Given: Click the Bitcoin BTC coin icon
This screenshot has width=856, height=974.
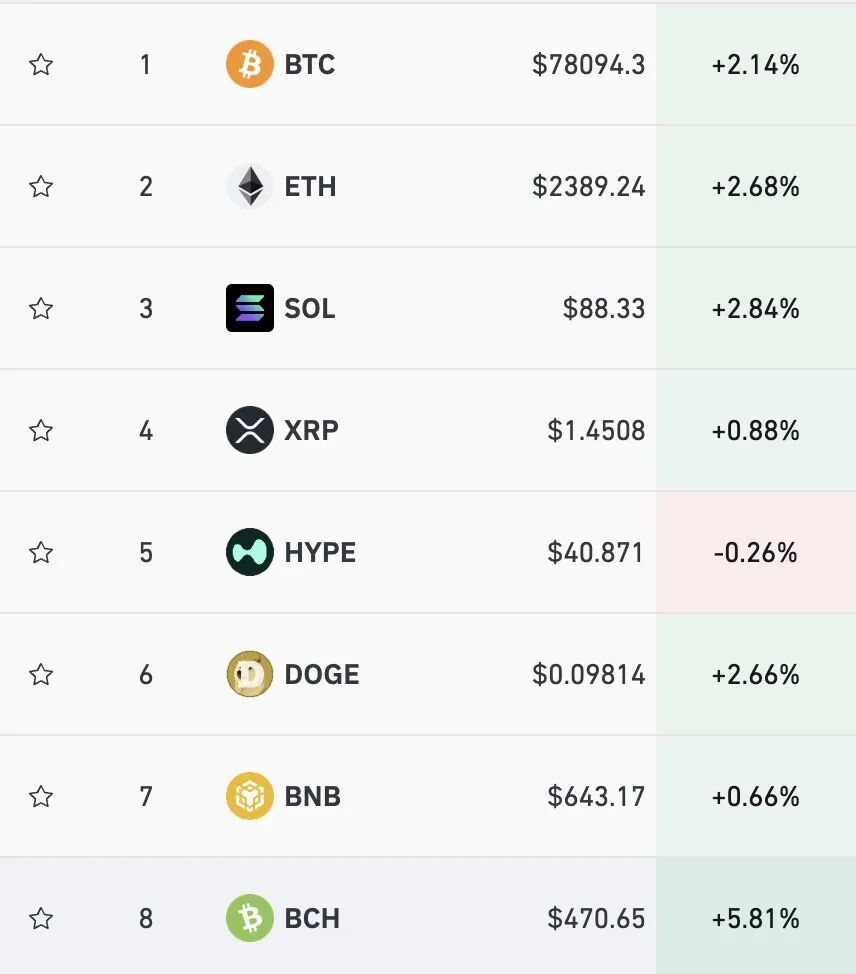Looking at the screenshot, I should [250, 64].
